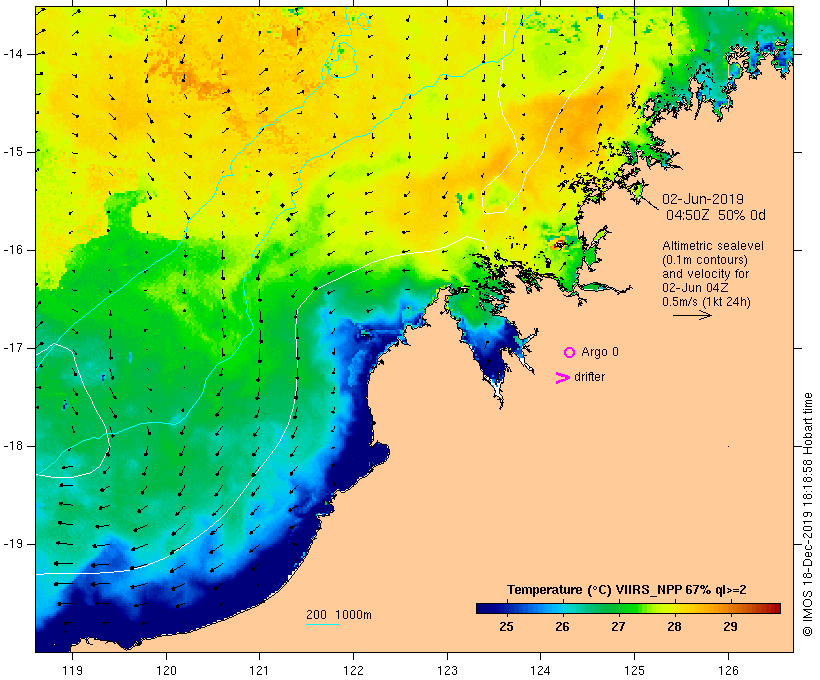820x680 pixels.
Task: Click the '02-Jun 04Z' text line
Action: click(x=695, y=288)
